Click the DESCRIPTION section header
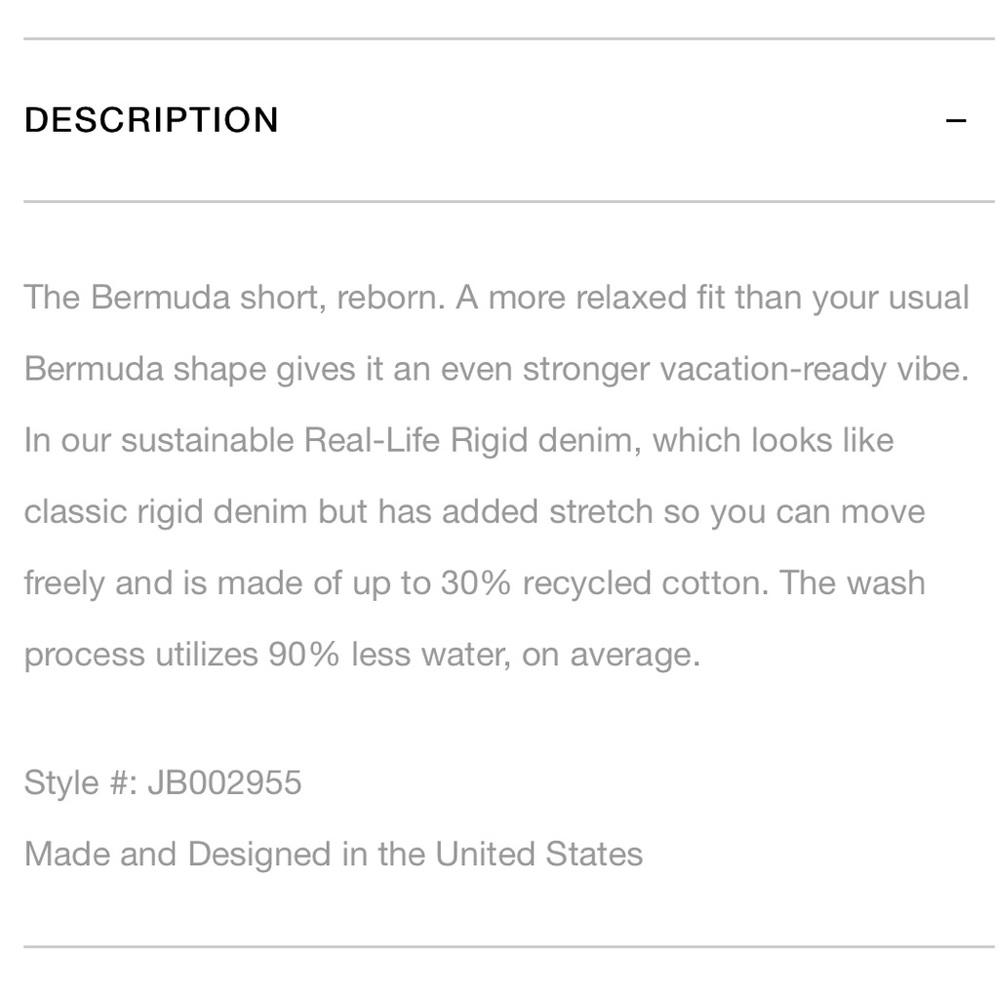 point(151,119)
